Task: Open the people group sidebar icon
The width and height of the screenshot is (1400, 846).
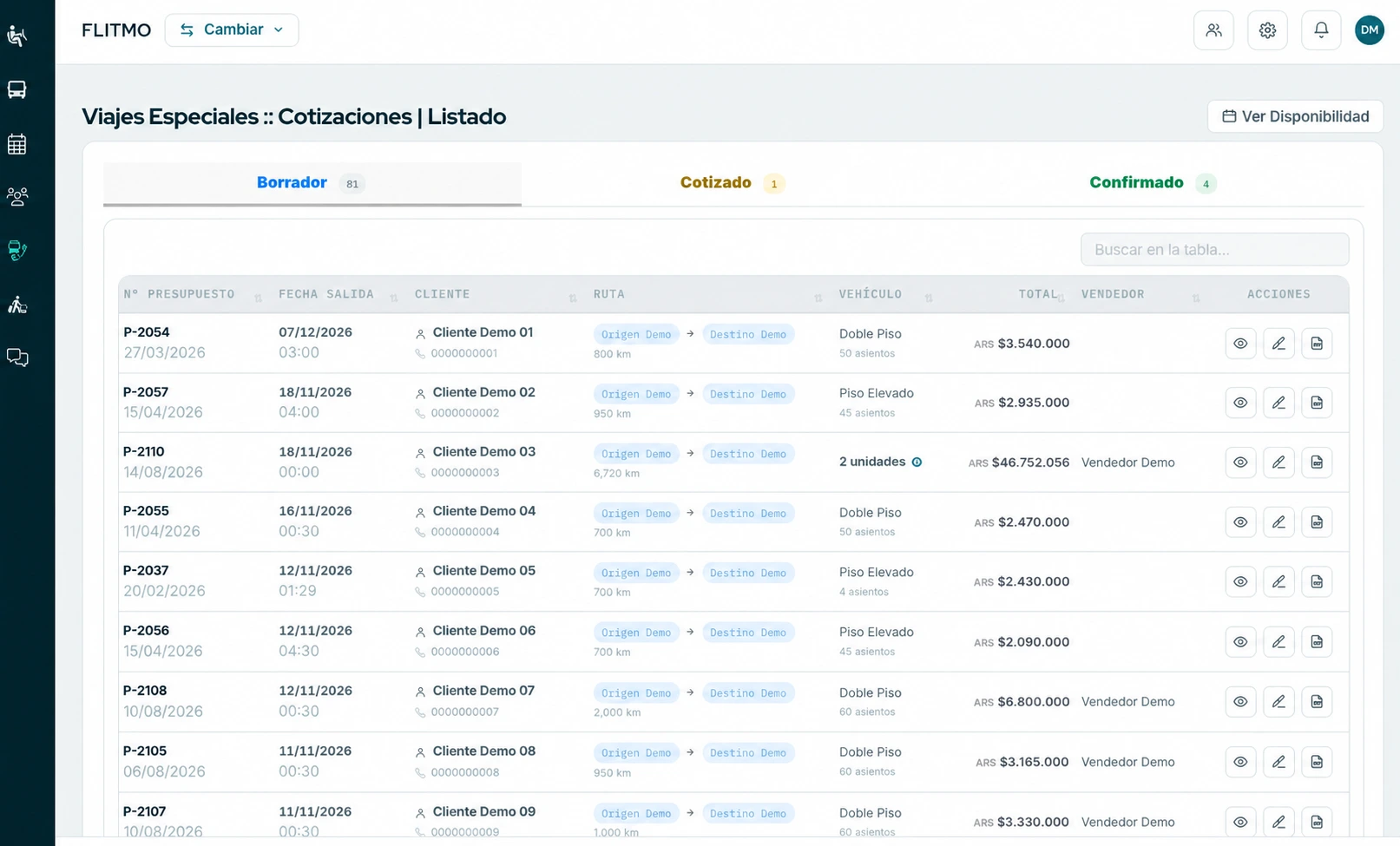Action: pos(17,197)
